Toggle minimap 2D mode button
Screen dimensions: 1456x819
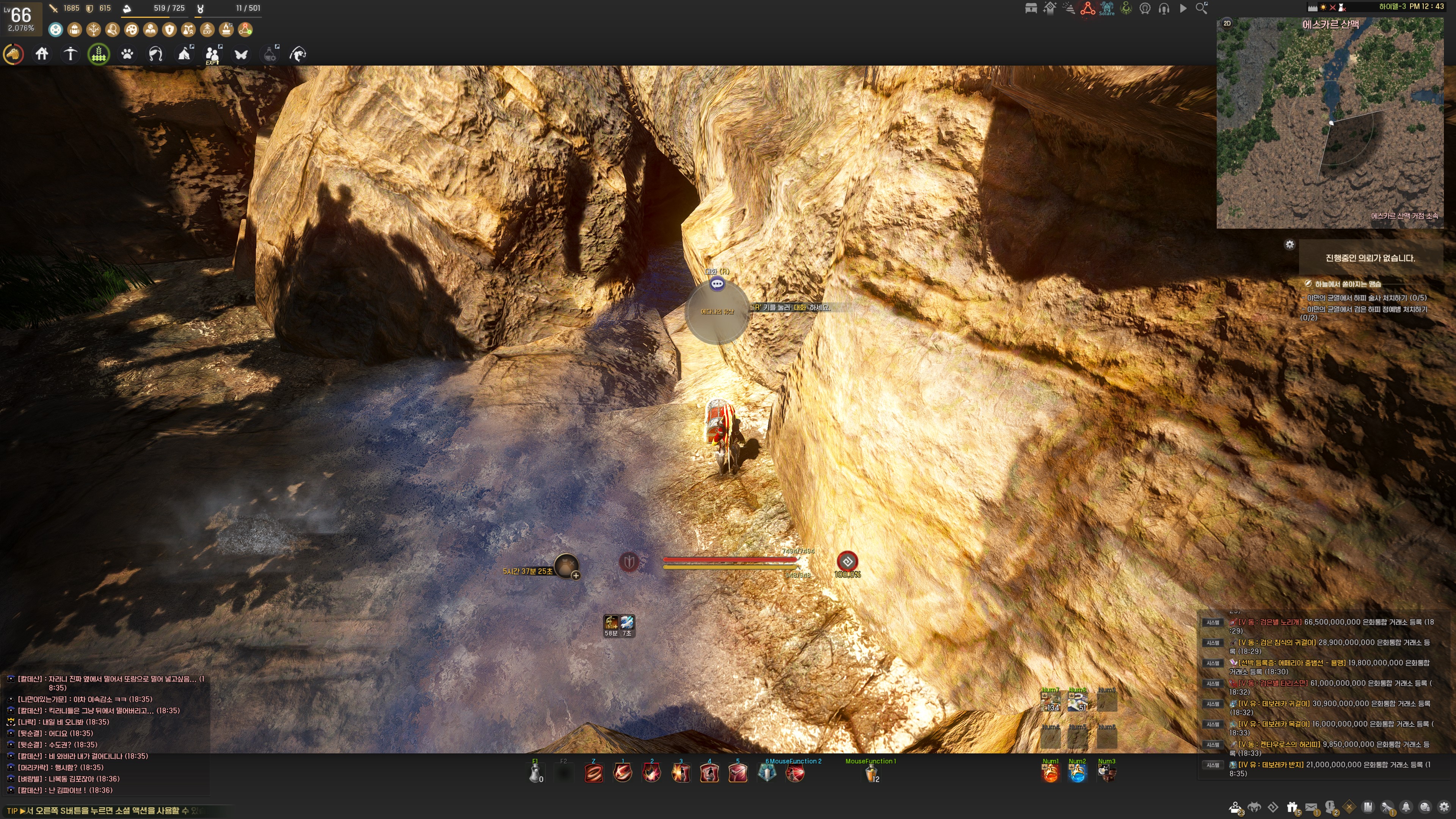pyautogui.click(x=1227, y=23)
